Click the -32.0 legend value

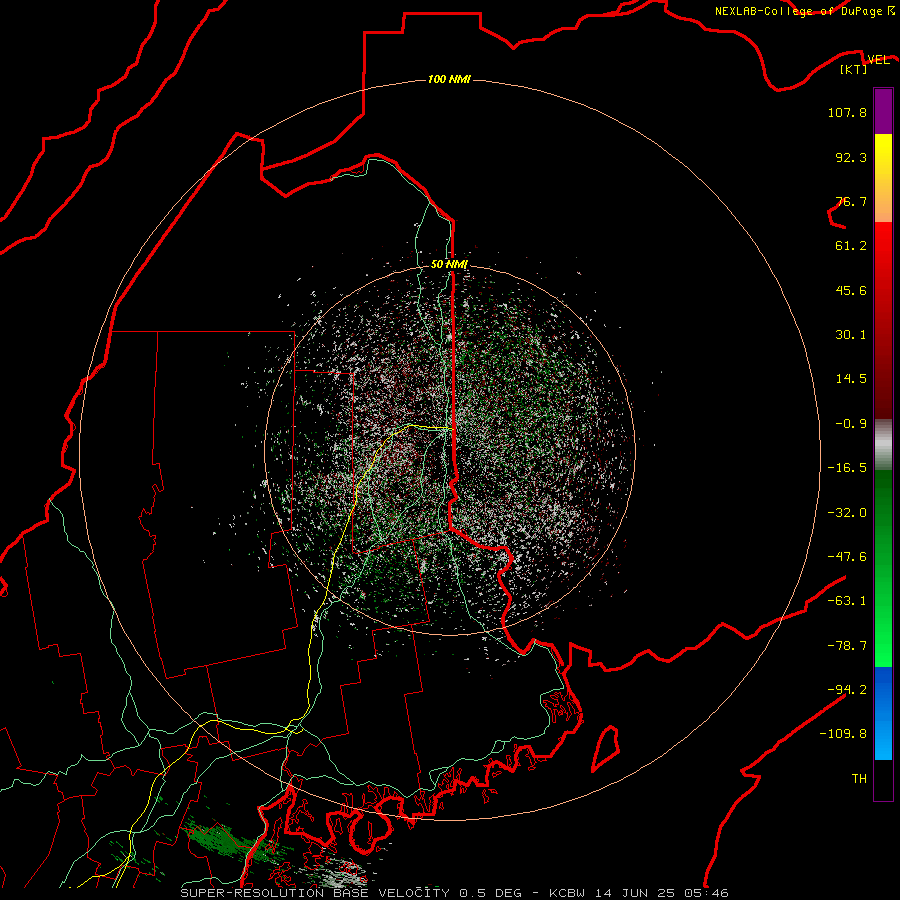pos(847,513)
